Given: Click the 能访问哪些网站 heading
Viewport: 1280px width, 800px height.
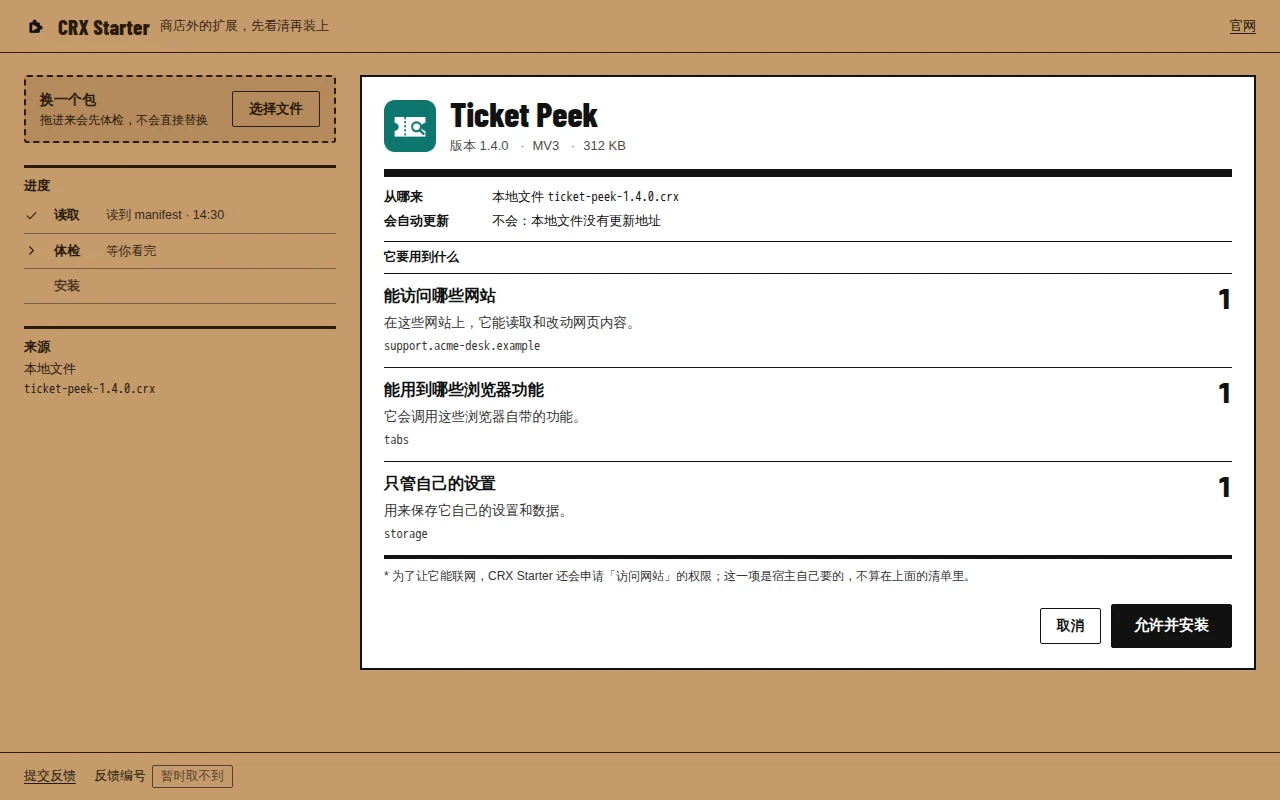Looking at the screenshot, I should tap(440, 296).
